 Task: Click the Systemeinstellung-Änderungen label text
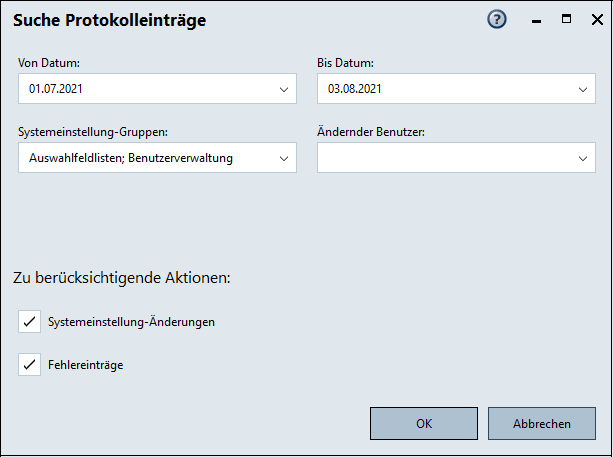point(131,322)
